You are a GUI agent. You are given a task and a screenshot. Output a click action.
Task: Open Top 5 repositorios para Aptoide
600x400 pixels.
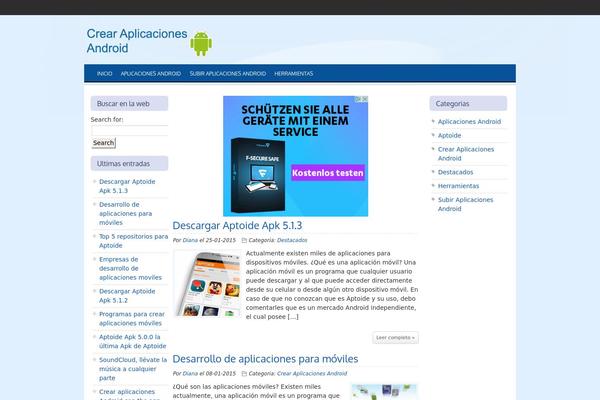click(x=134, y=241)
